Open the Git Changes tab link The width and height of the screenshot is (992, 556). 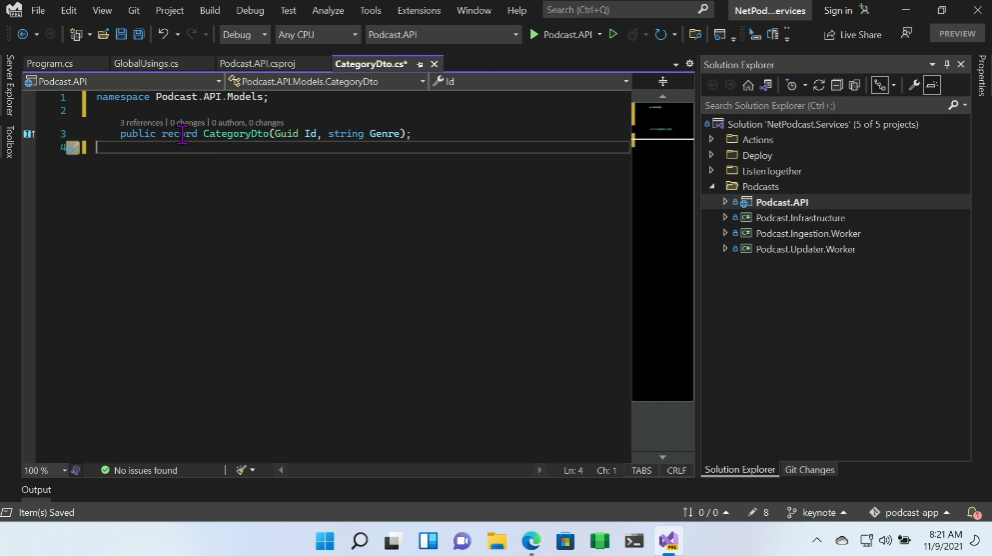point(809,470)
